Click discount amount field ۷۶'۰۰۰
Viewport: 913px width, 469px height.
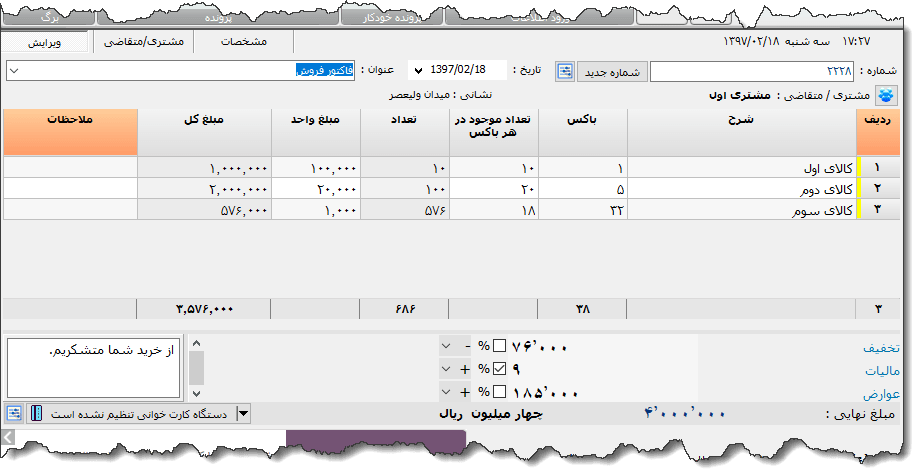tap(603, 346)
